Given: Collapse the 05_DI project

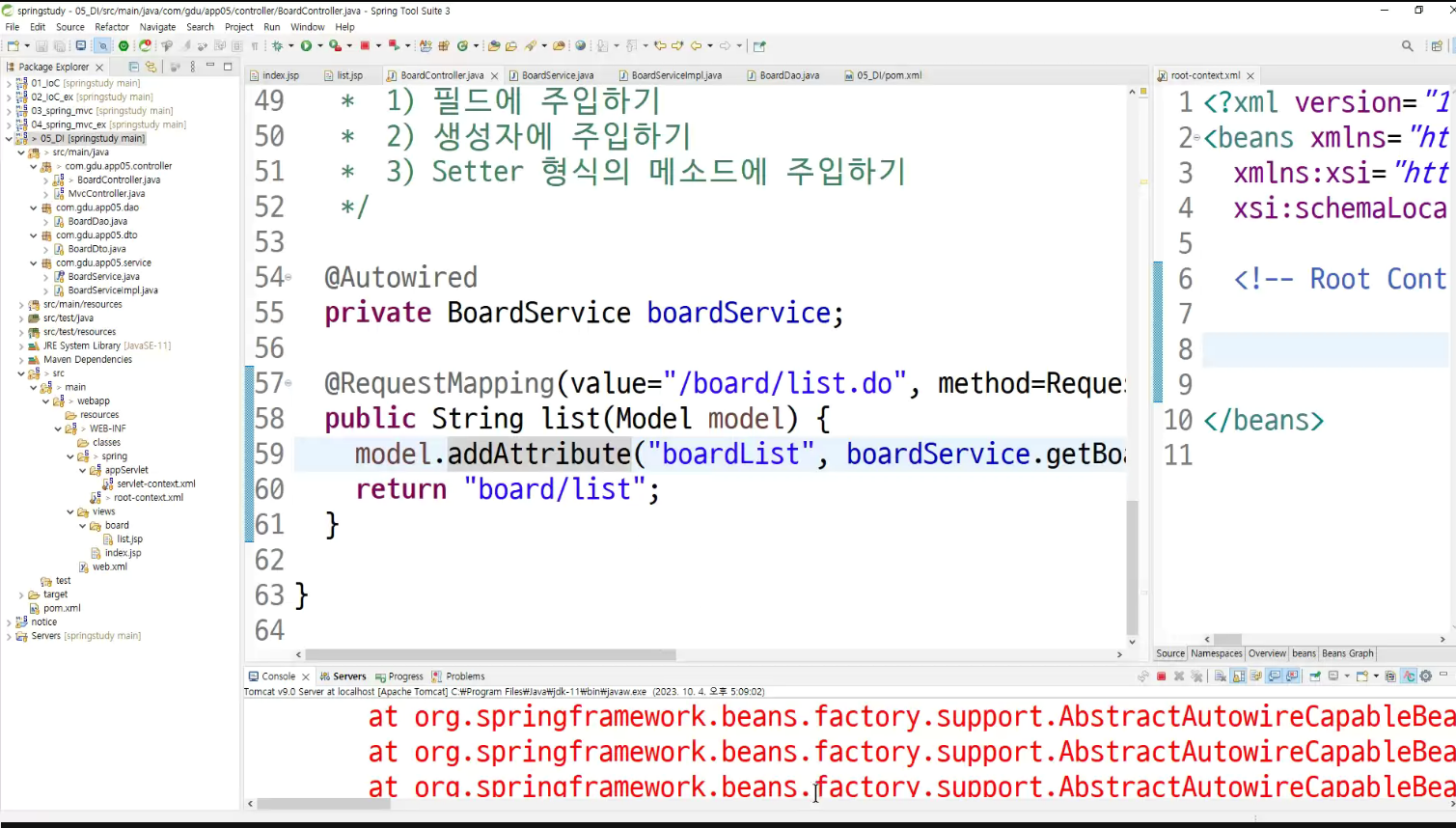Looking at the screenshot, I should click(x=9, y=138).
